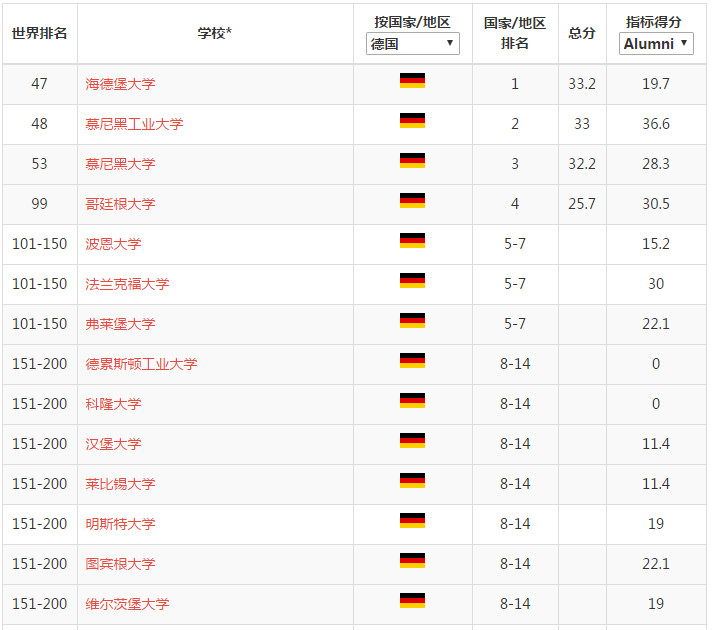Open the 海德堡大学 link
This screenshot has height=630, width=712.
point(120,84)
